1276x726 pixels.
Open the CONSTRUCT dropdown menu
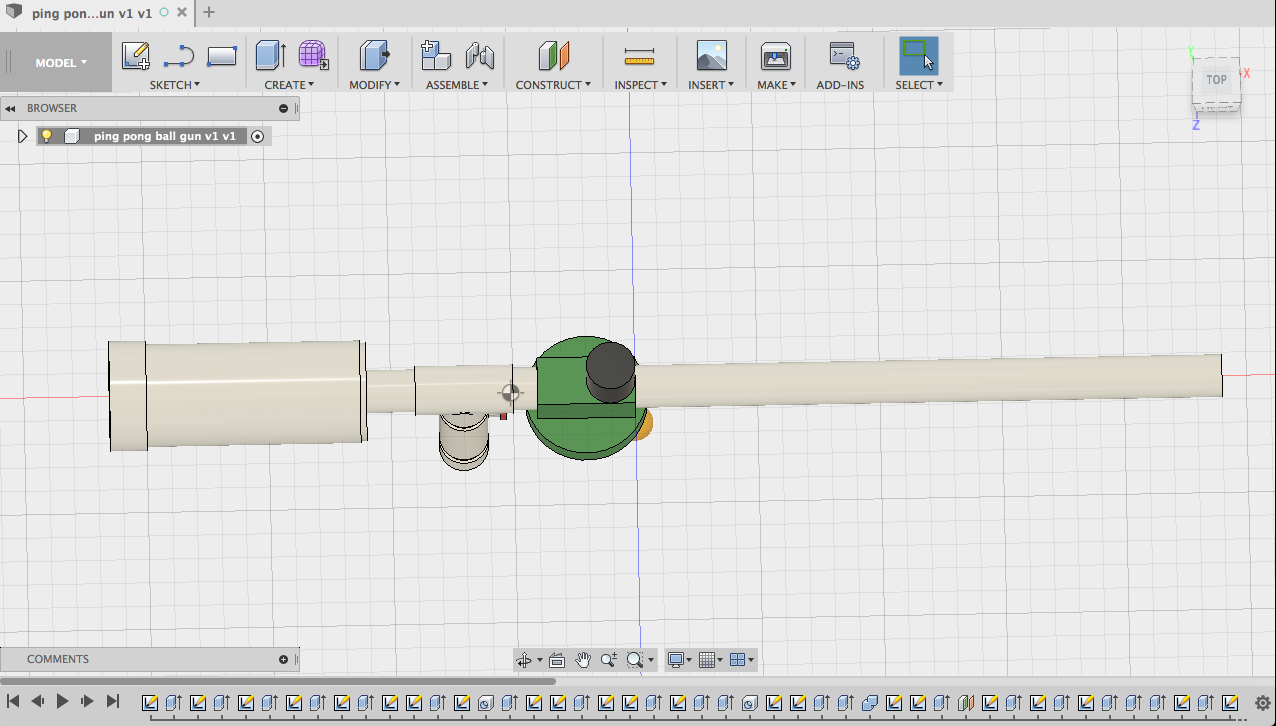(x=553, y=85)
